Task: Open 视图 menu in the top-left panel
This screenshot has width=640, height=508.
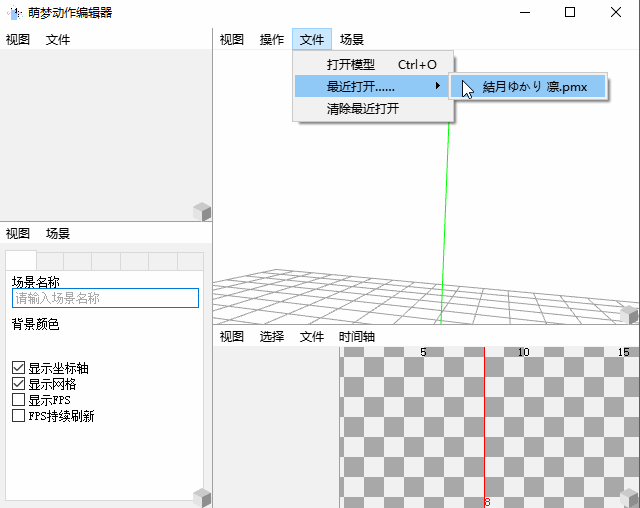Action: point(18,40)
